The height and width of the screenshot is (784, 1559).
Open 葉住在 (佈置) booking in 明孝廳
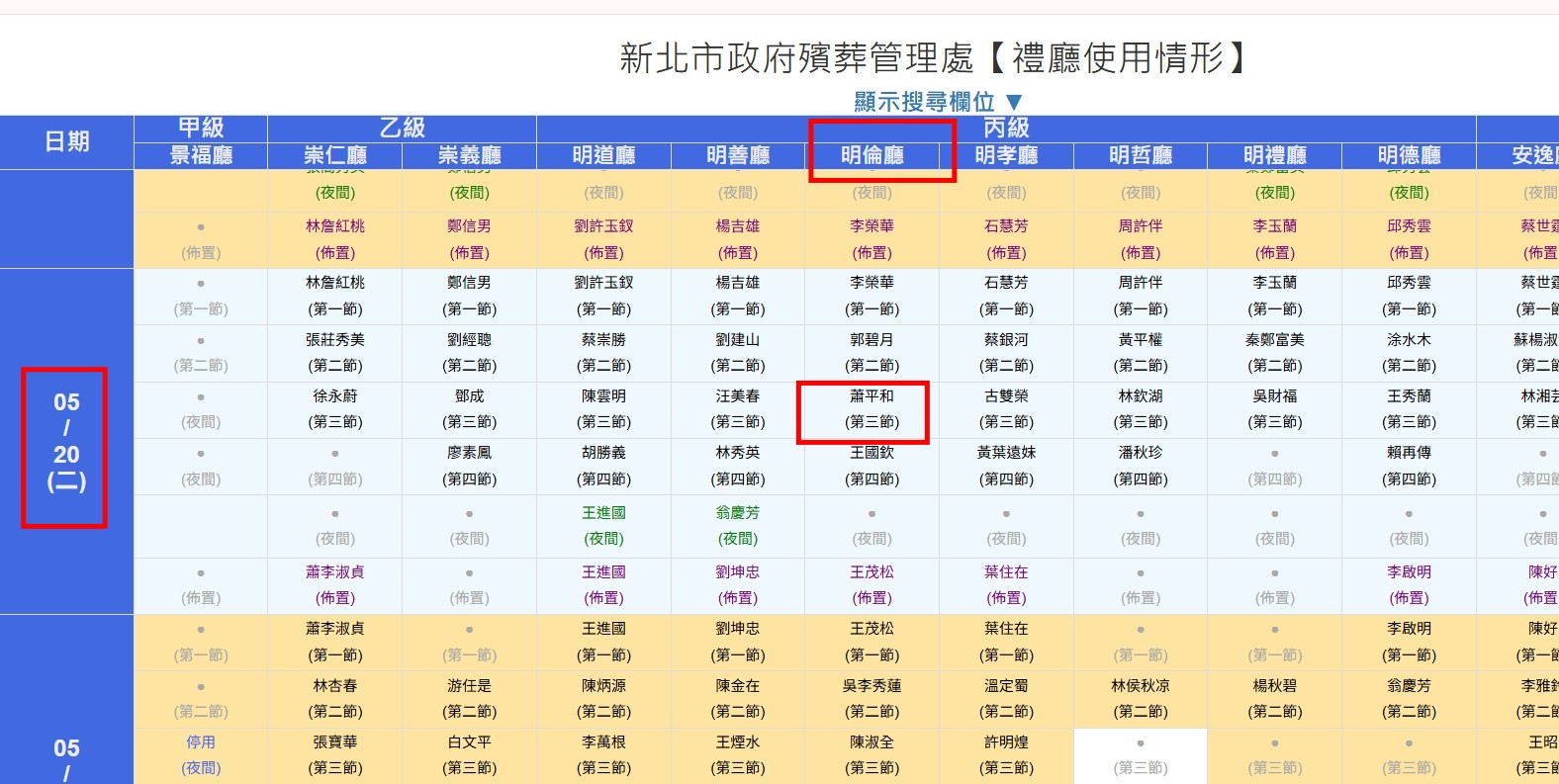click(1006, 585)
